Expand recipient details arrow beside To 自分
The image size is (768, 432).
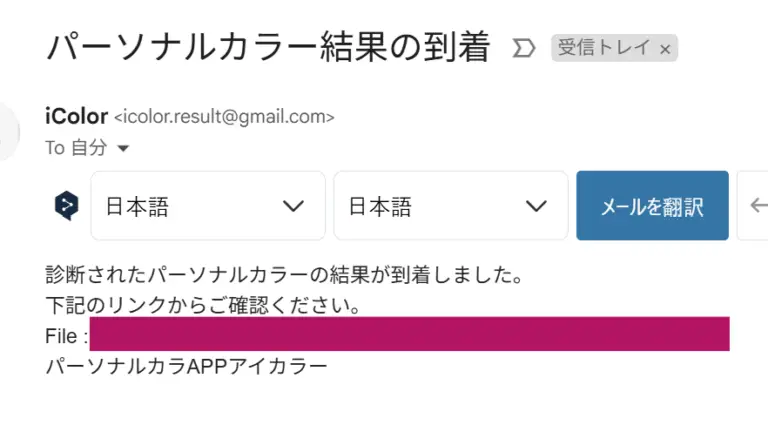pyautogui.click(x=123, y=148)
